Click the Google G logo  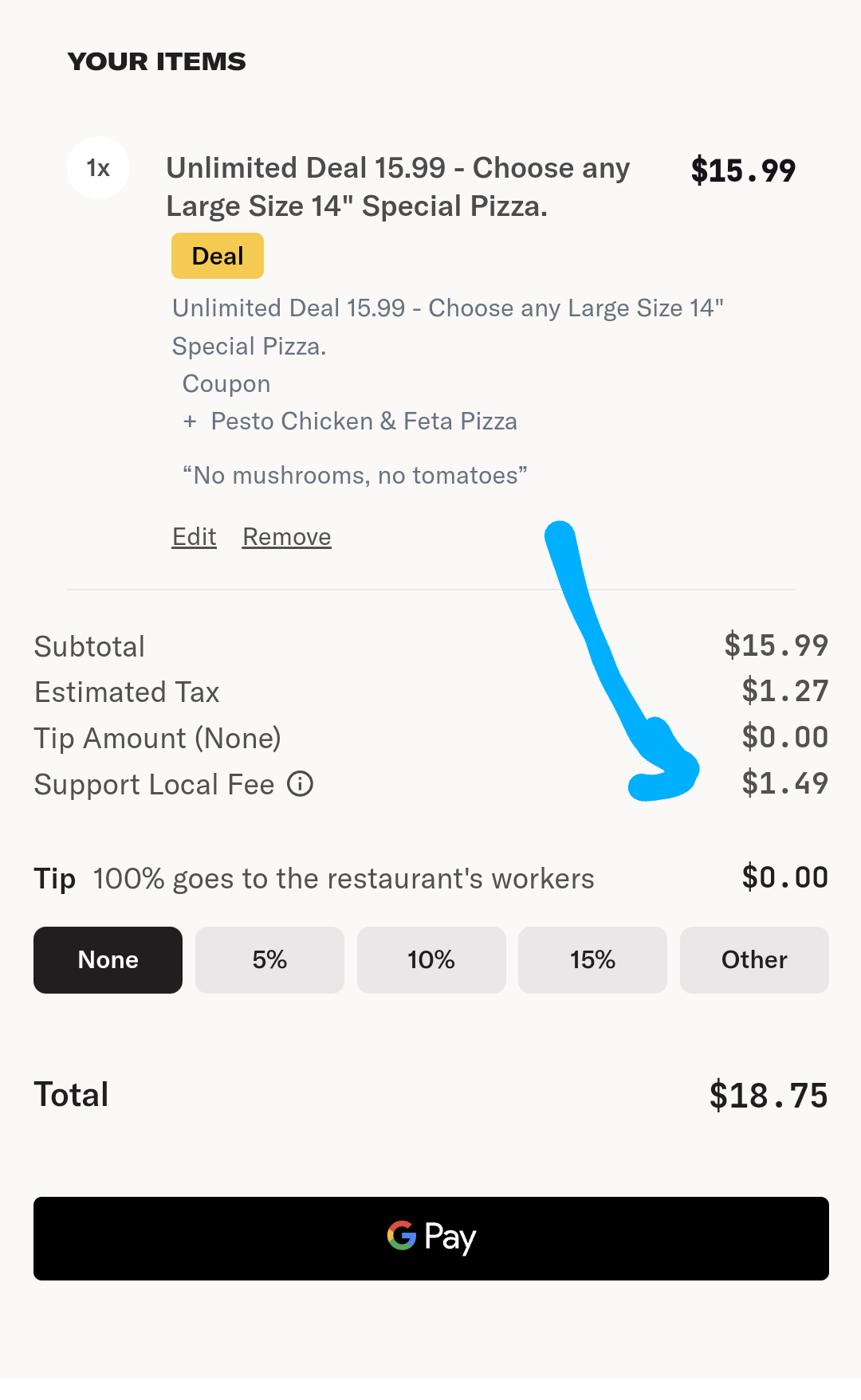tap(402, 1236)
